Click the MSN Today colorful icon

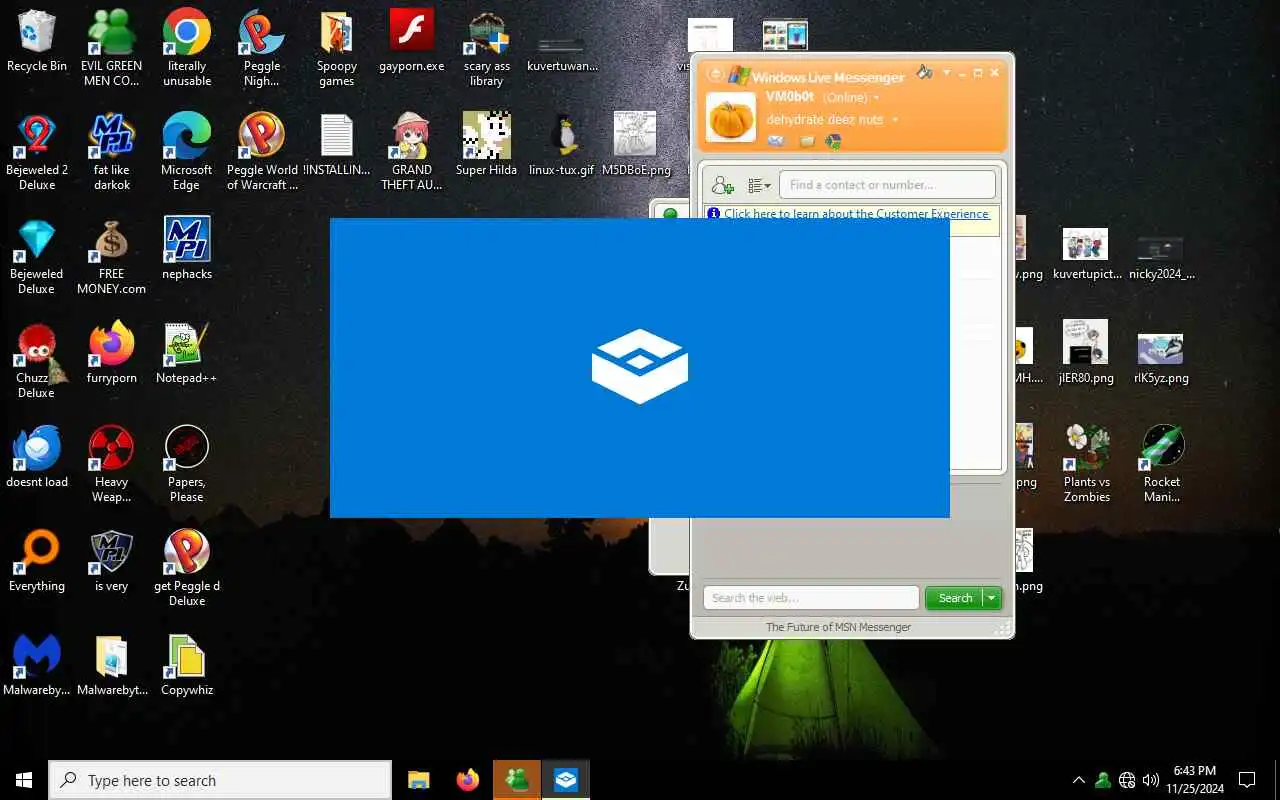833,141
